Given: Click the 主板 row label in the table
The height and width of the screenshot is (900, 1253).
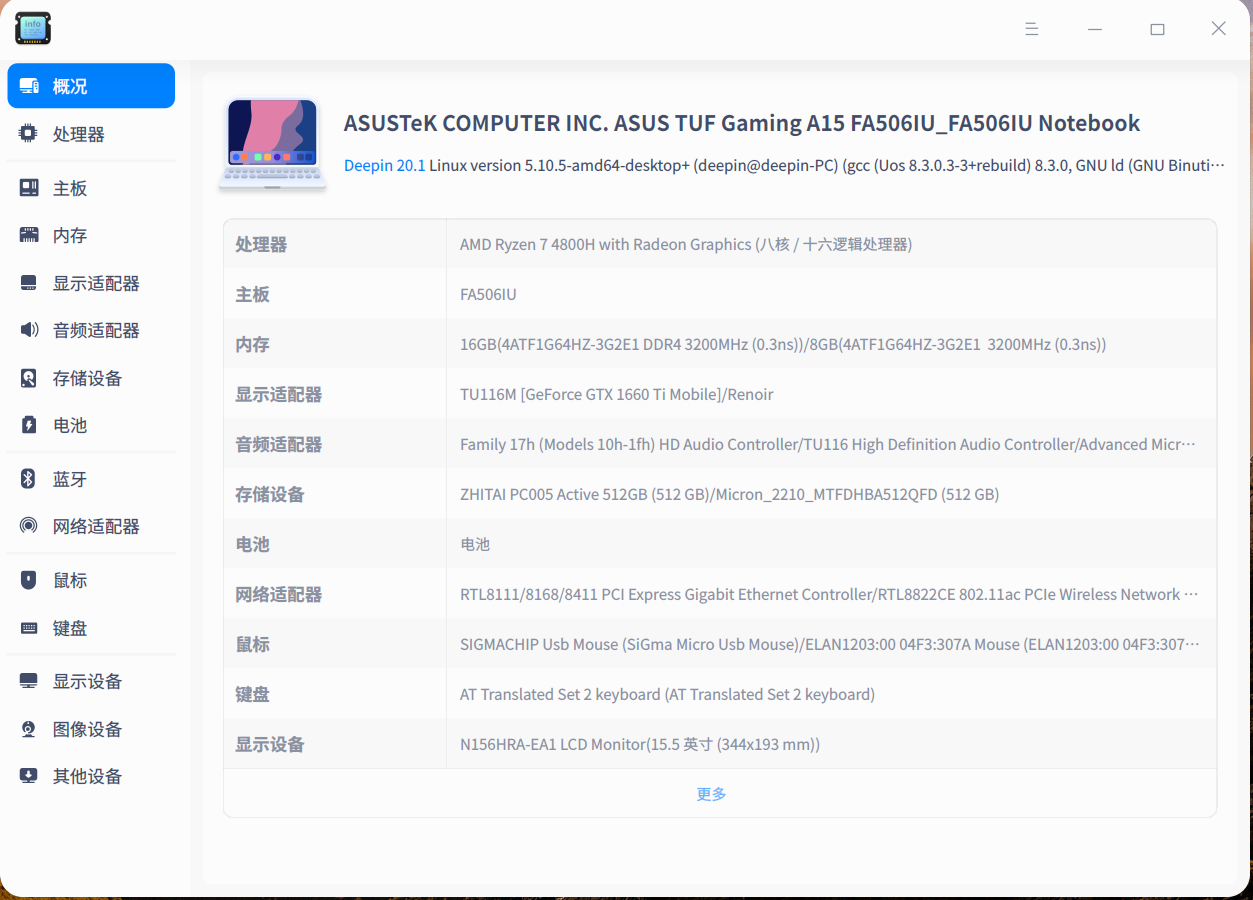Looking at the screenshot, I should [x=252, y=294].
